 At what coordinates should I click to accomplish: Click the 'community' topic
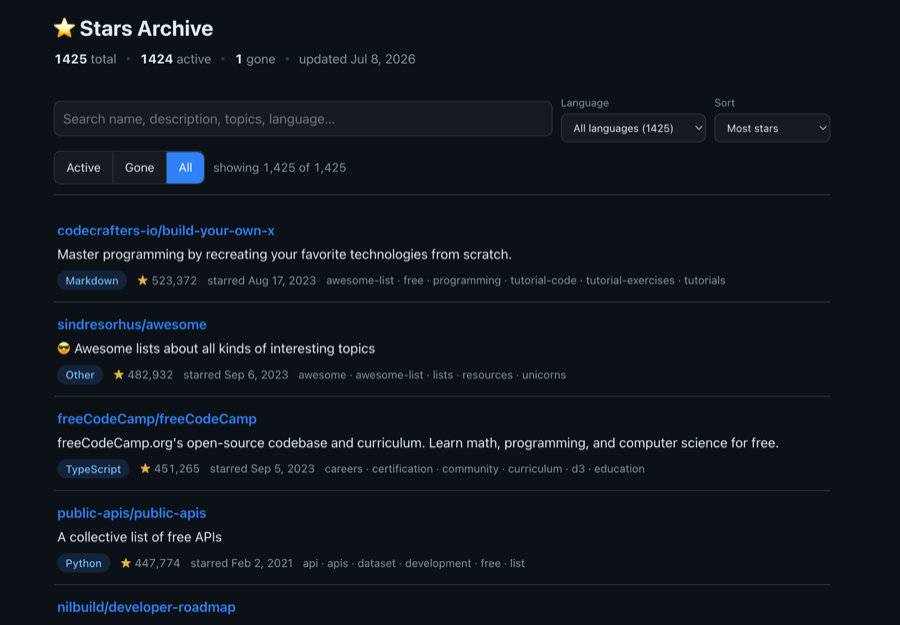click(x=470, y=468)
